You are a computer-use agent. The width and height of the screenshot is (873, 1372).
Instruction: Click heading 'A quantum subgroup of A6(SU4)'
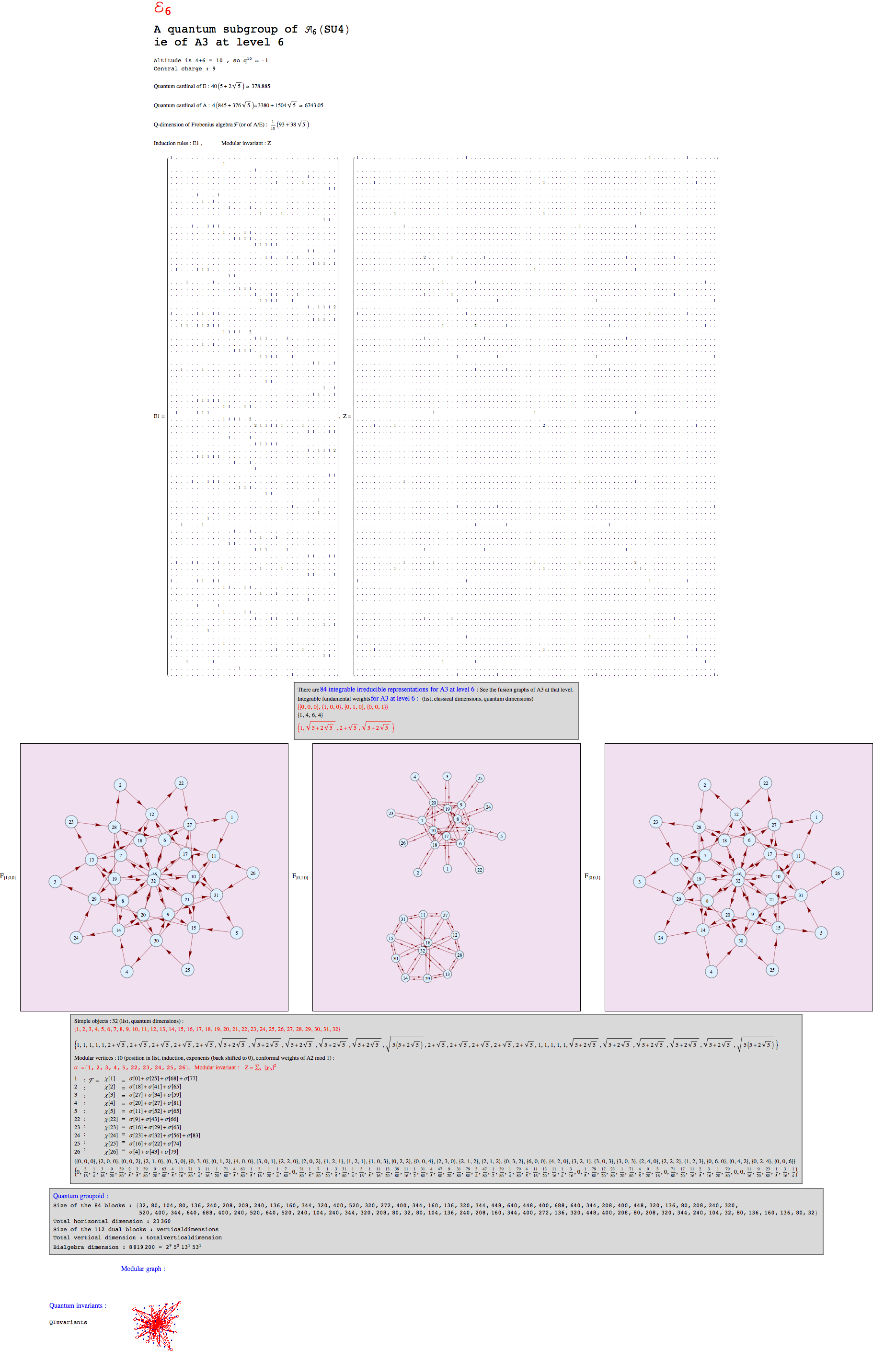point(252,29)
